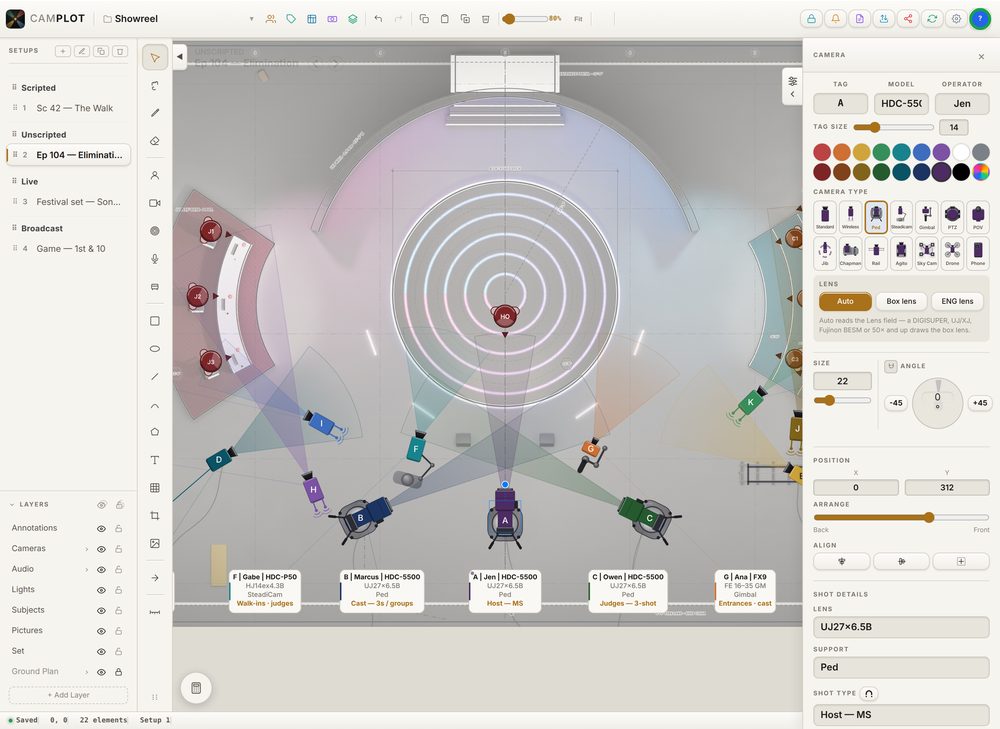This screenshot has height=729, width=1000.
Task: Hide the Subjects layer
Action: pos(101,610)
